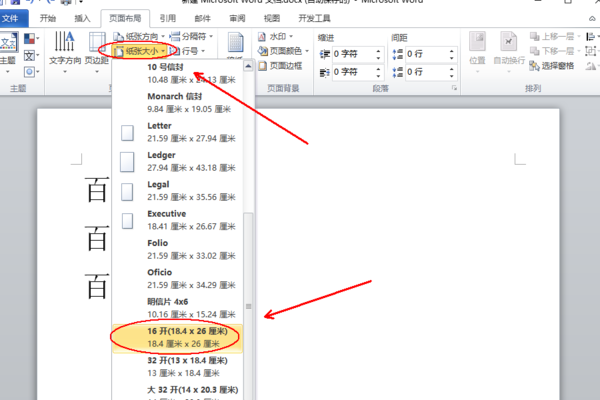Choose Monarch 信封 paper size

coord(178,103)
